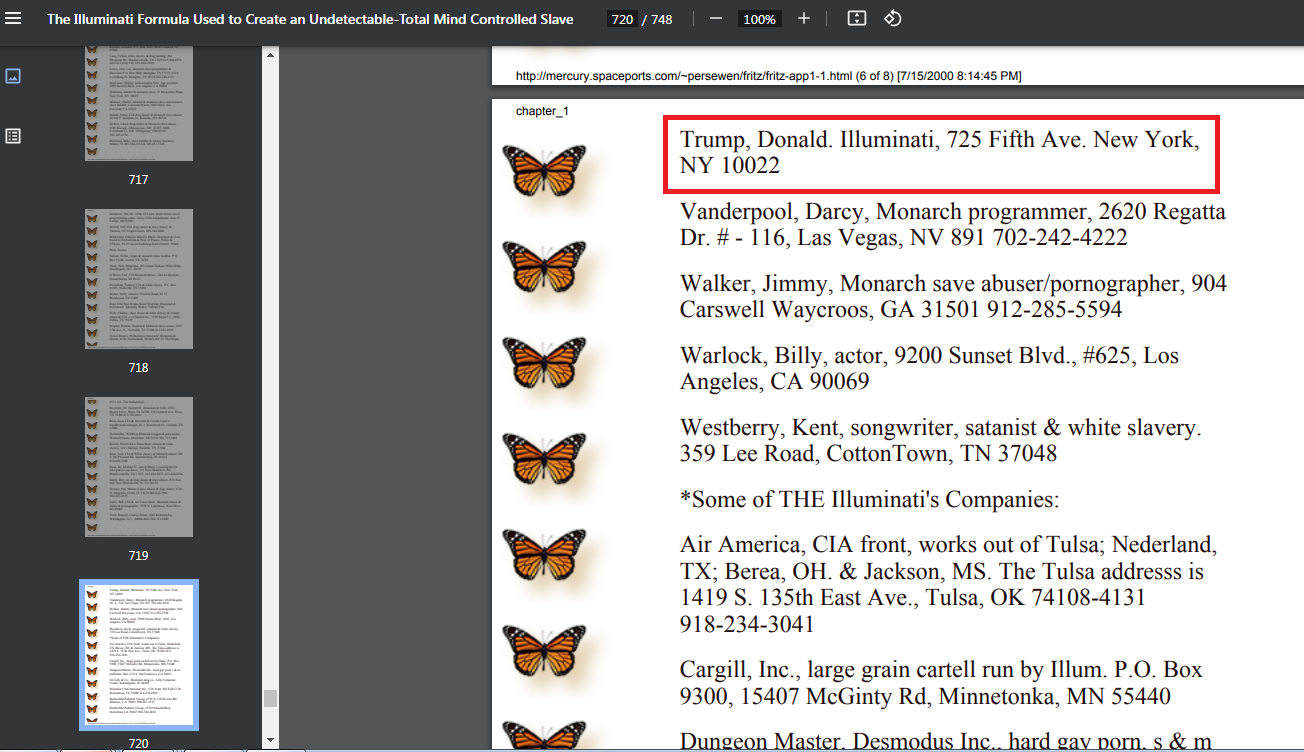Edit the current page number field
The image size is (1304, 752).
[622, 19]
